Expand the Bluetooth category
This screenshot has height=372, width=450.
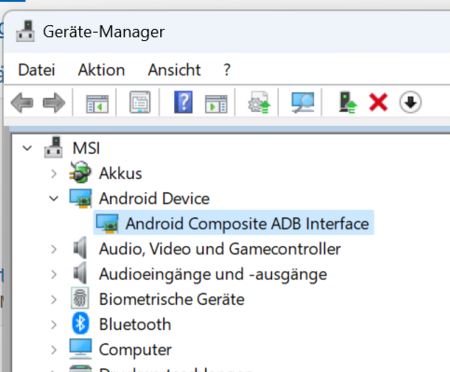[x=54, y=325]
